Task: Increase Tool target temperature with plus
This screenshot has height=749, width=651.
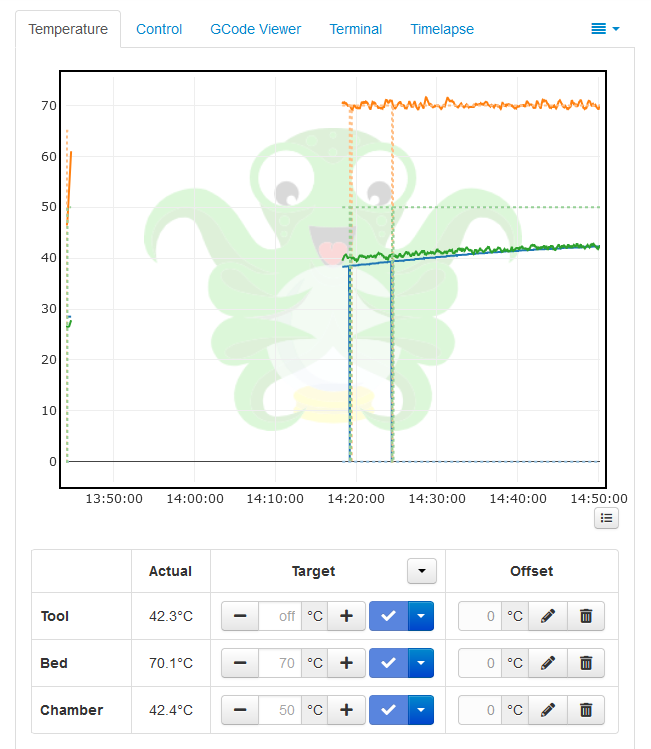Action: tap(346, 616)
